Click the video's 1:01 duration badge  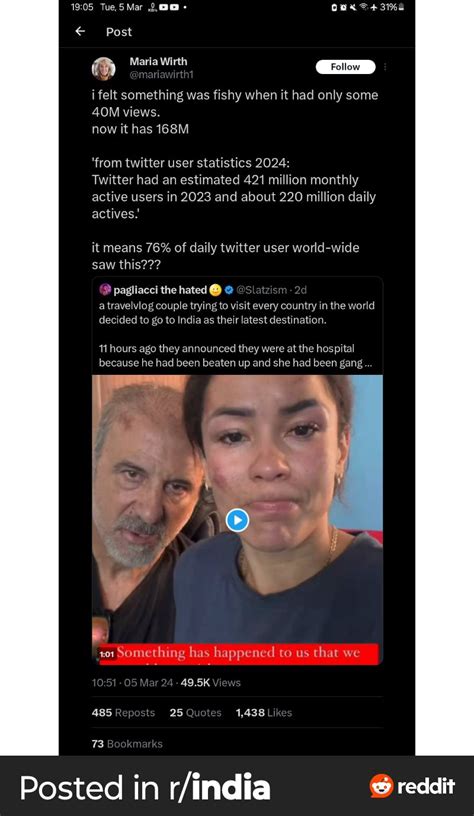pyautogui.click(x=107, y=654)
